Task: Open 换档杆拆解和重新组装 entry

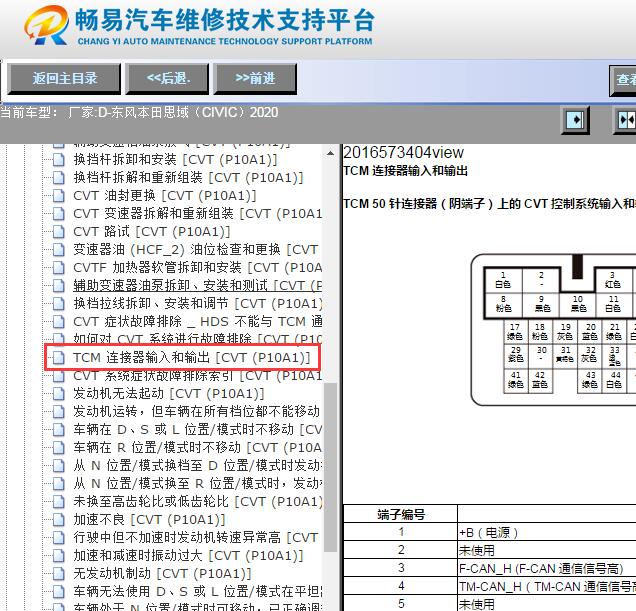Action: tap(188, 177)
